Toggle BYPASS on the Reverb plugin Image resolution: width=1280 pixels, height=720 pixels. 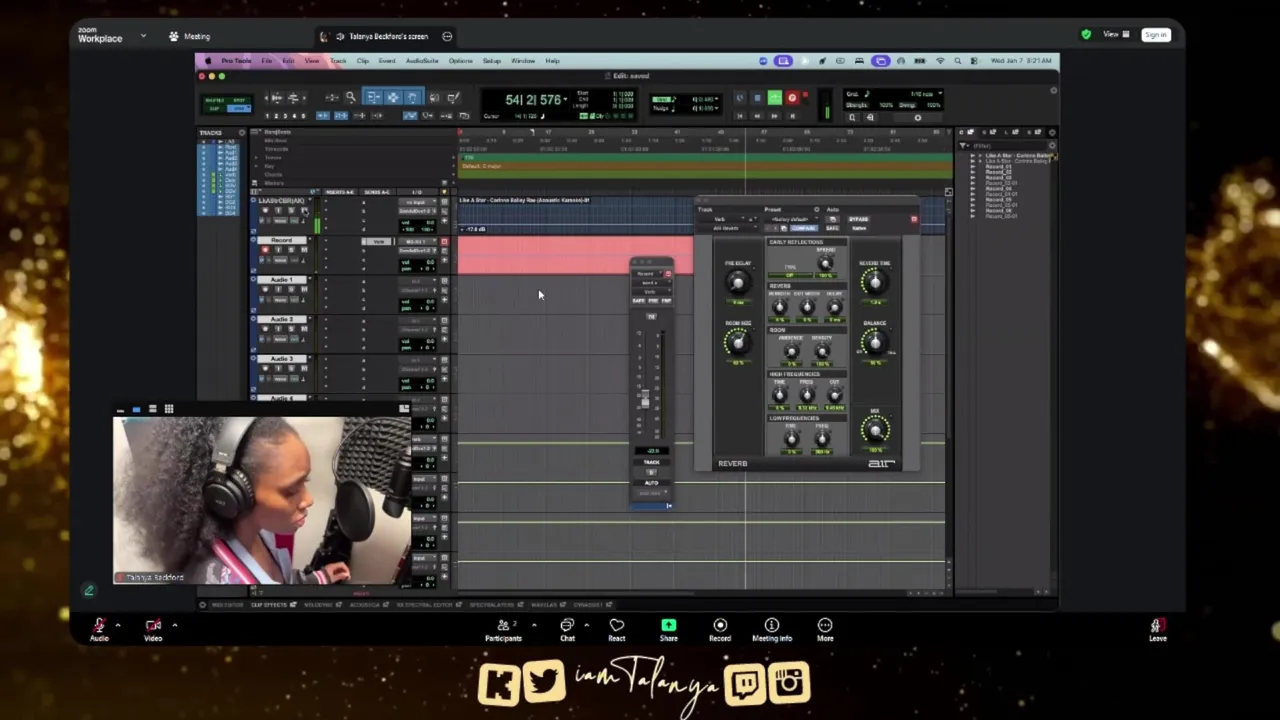click(x=859, y=219)
